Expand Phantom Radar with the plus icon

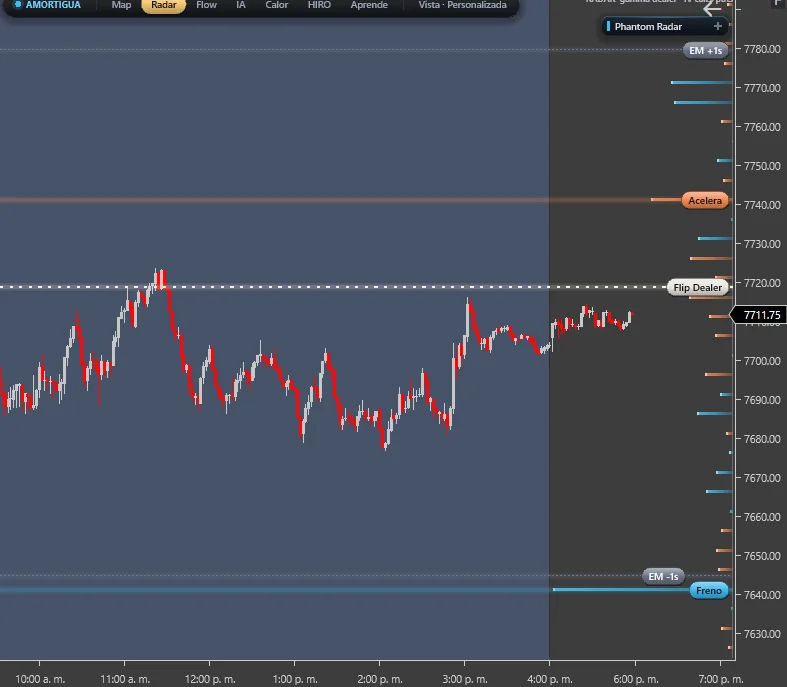[x=718, y=26]
